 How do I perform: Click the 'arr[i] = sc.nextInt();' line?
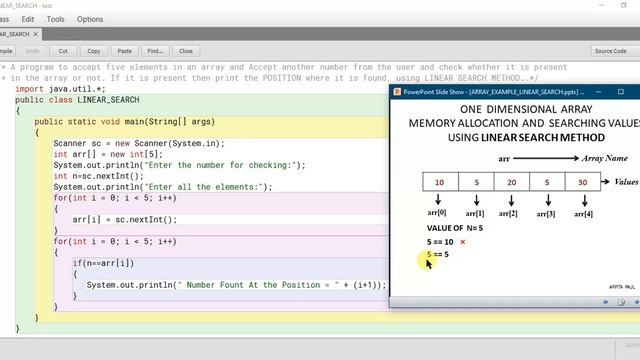click(x=124, y=220)
